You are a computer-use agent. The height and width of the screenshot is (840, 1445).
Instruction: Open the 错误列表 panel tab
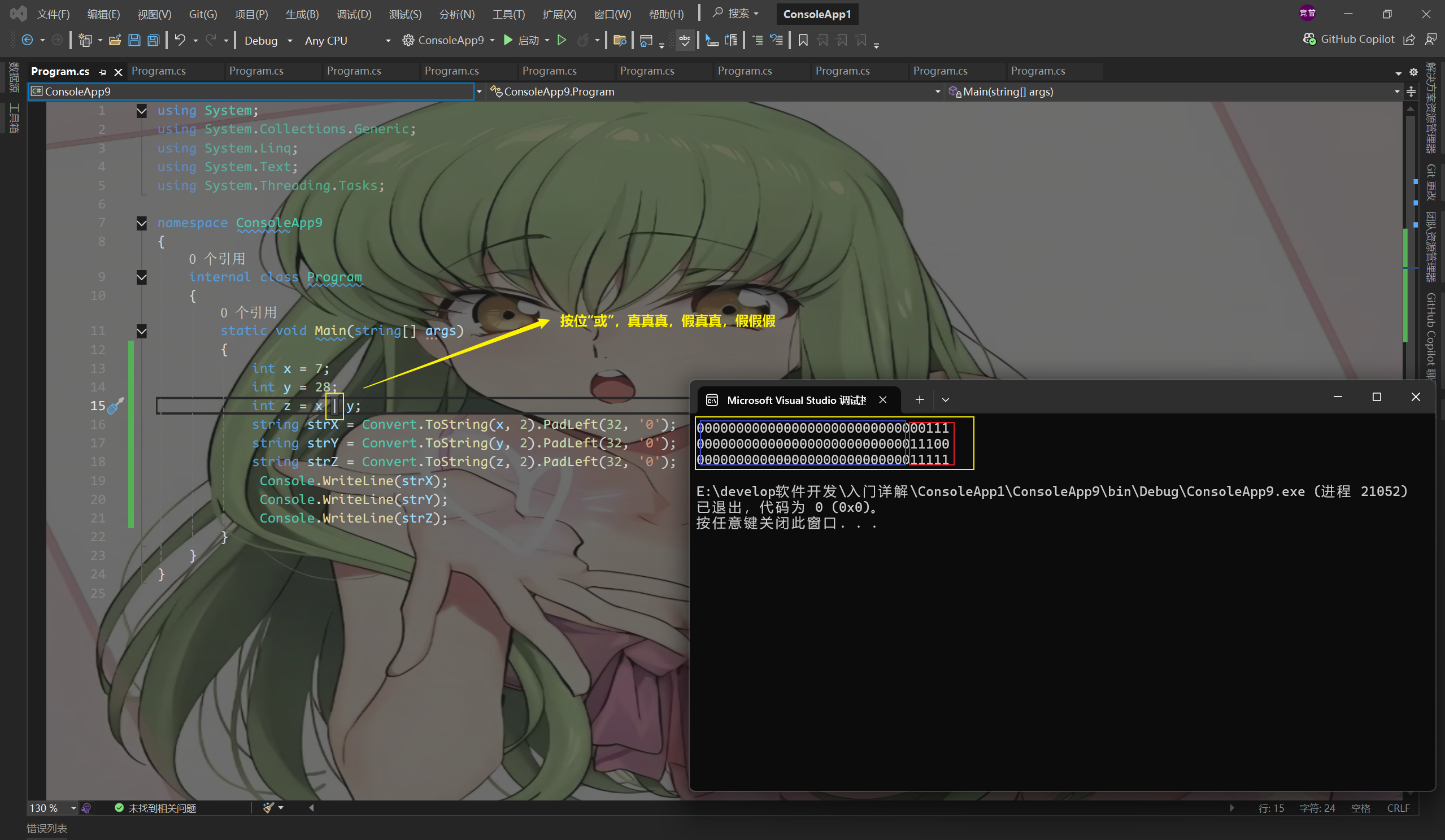(x=47, y=829)
